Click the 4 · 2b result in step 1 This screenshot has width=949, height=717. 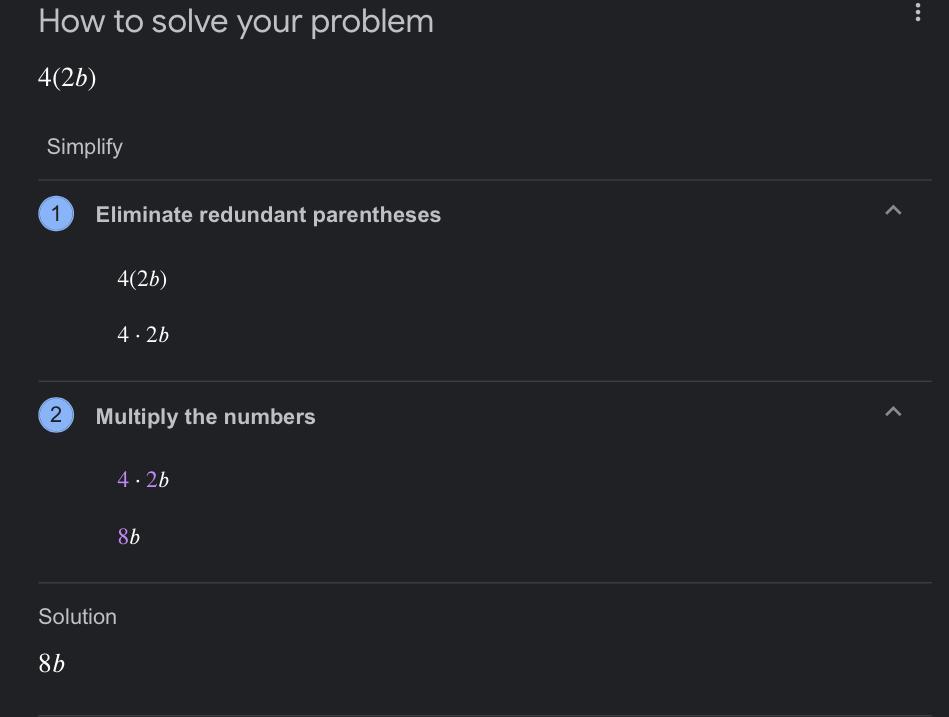click(143, 335)
